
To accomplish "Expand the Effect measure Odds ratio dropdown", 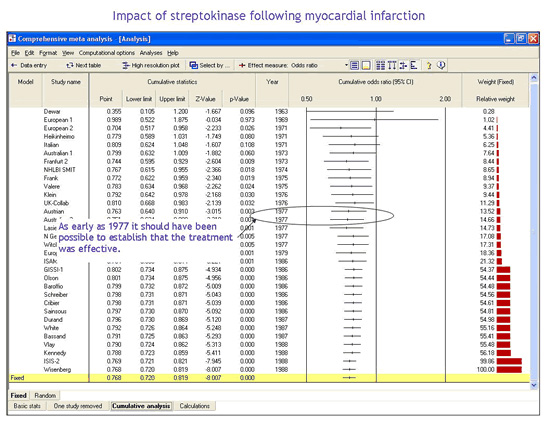I will 346,65.
